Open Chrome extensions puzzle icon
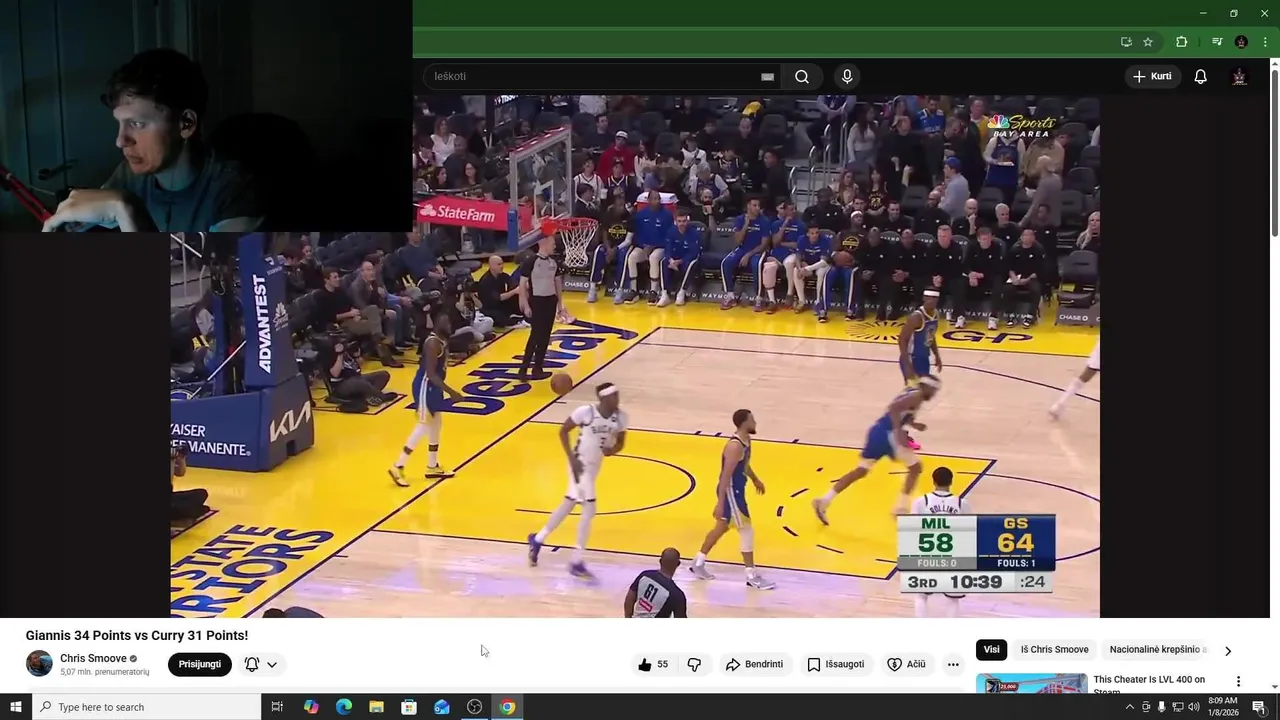The height and width of the screenshot is (720, 1280). click(x=1181, y=42)
